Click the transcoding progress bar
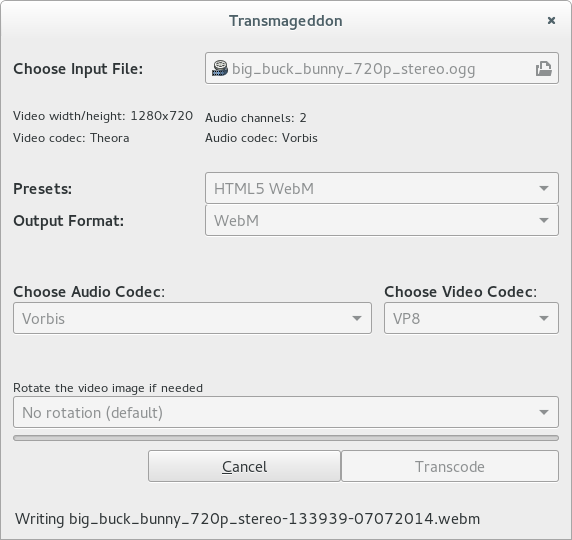This screenshot has height=540, width=572. 286,438
